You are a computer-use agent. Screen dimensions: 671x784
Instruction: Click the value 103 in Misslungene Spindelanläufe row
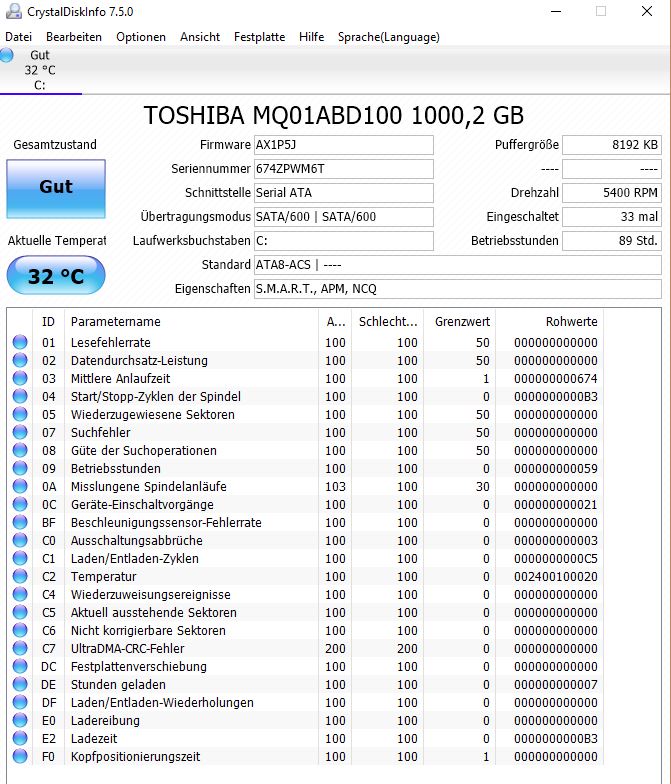tap(335, 486)
